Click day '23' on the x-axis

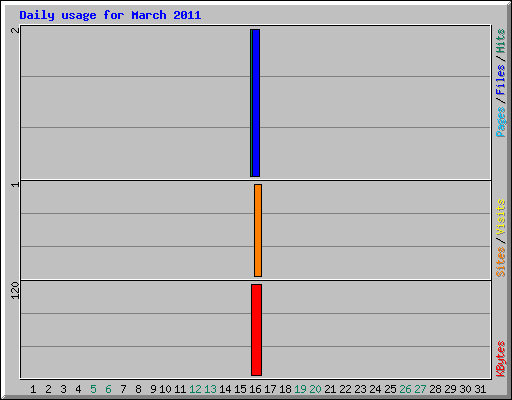click(x=360, y=389)
